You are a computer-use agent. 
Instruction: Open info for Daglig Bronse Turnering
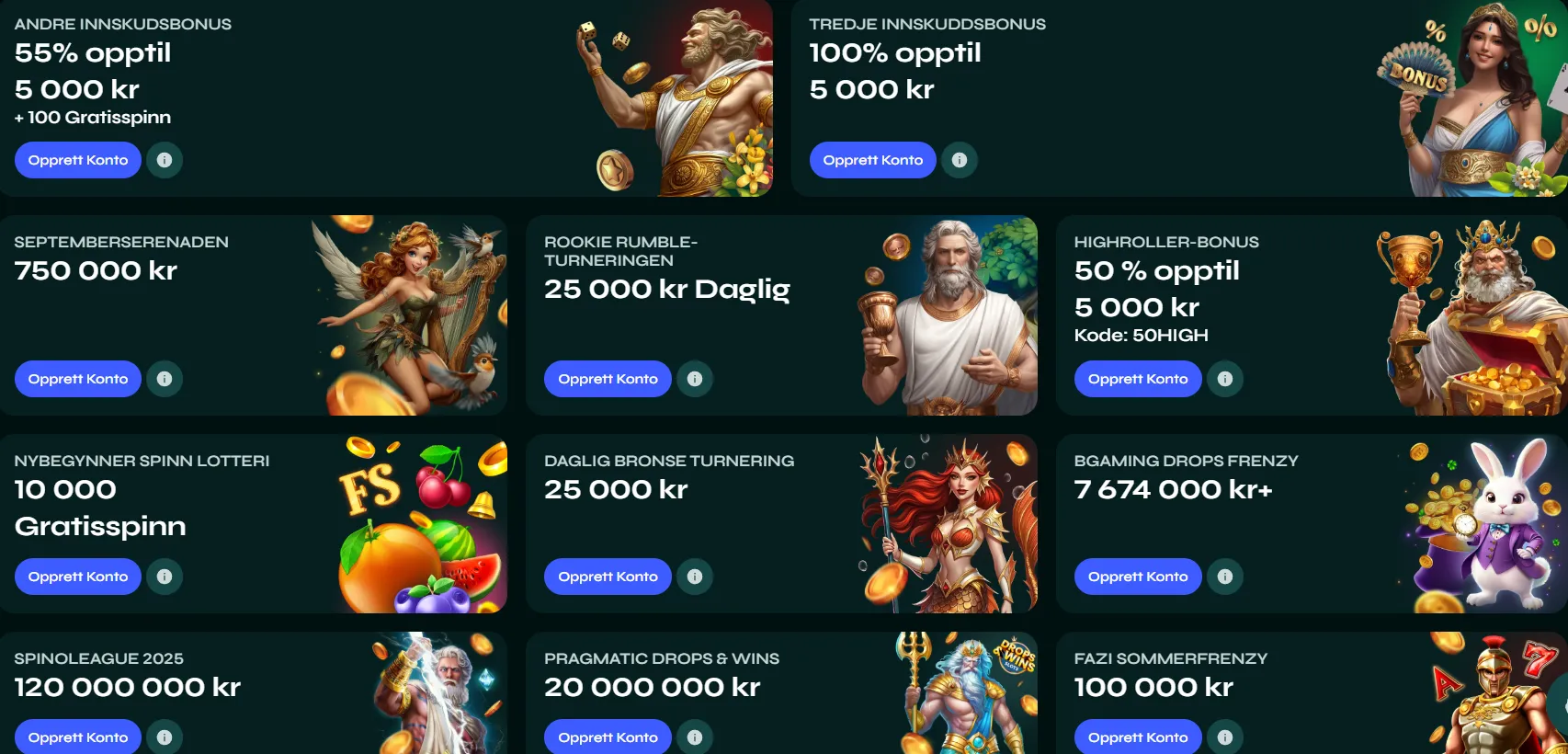pos(695,577)
